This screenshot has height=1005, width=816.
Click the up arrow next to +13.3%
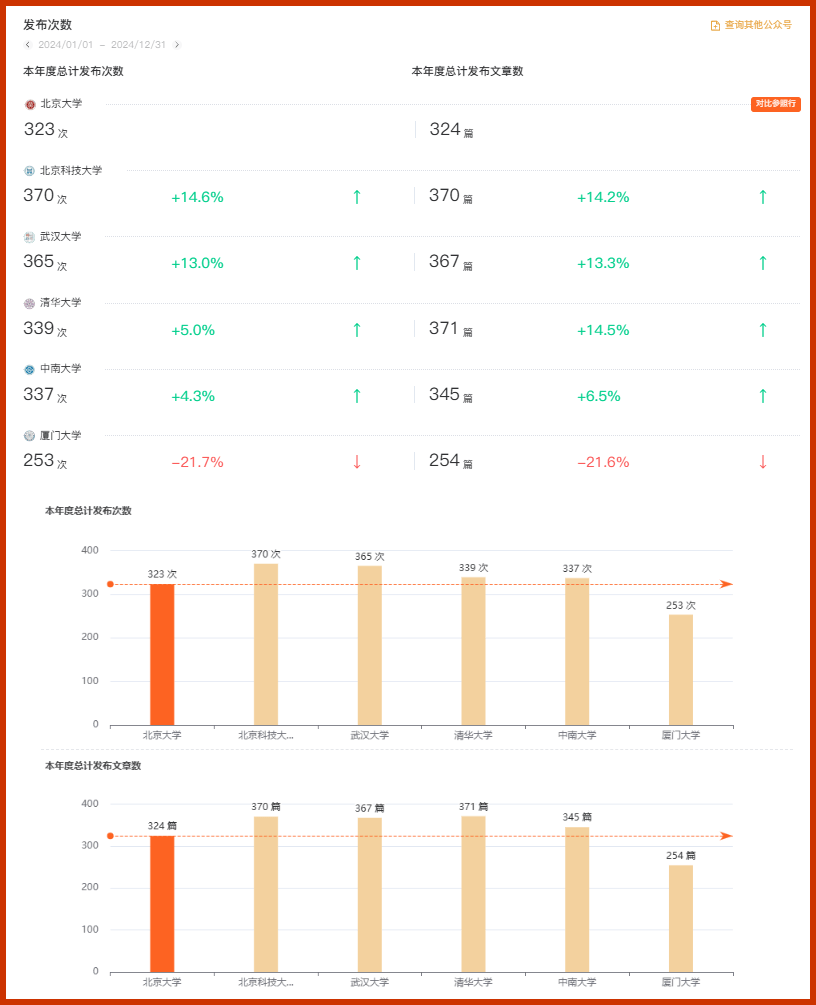pos(763,263)
